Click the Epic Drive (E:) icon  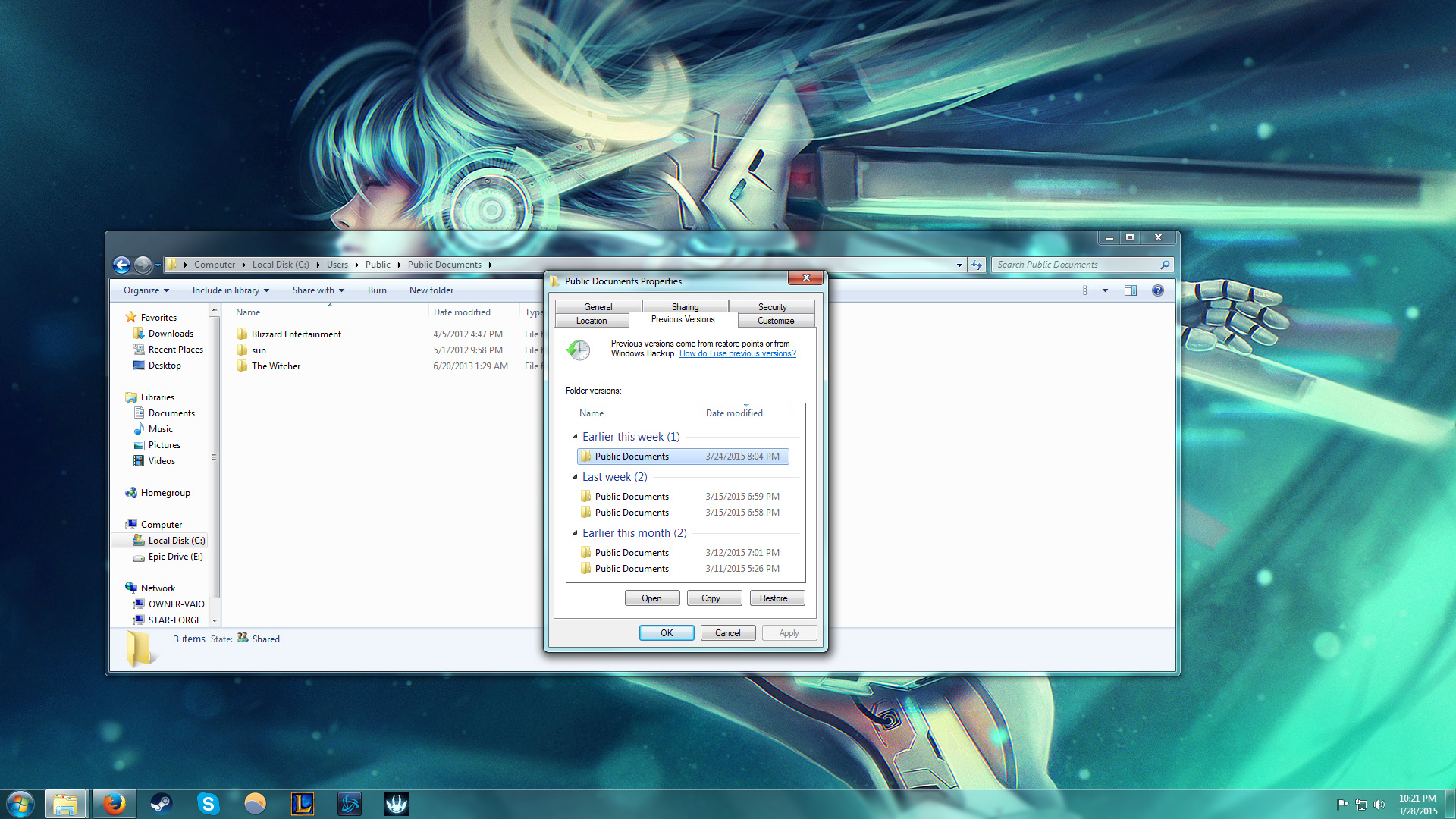point(139,557)
